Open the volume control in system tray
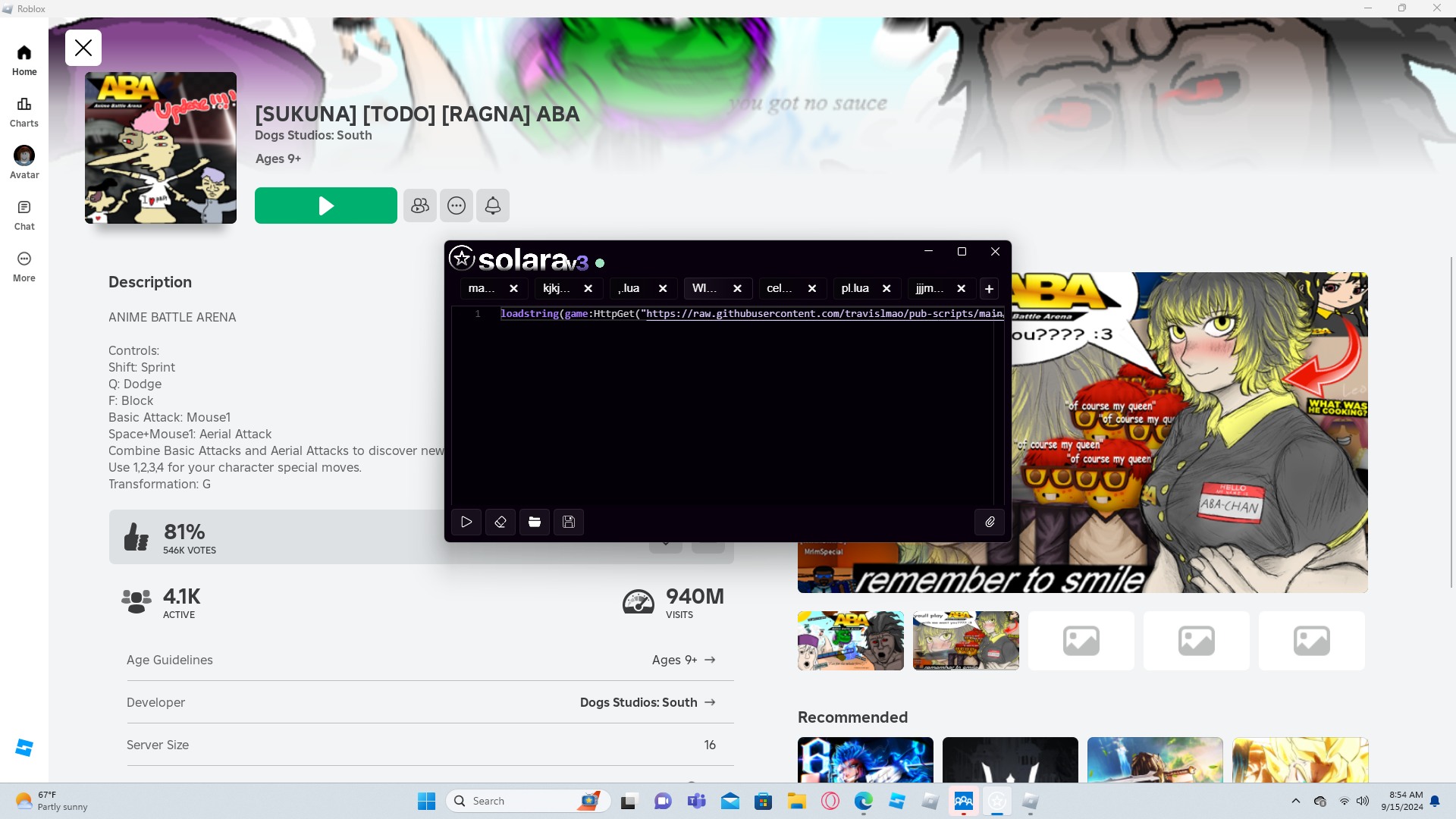This screenshot has height=819, width=1456. pos(1363,801)
